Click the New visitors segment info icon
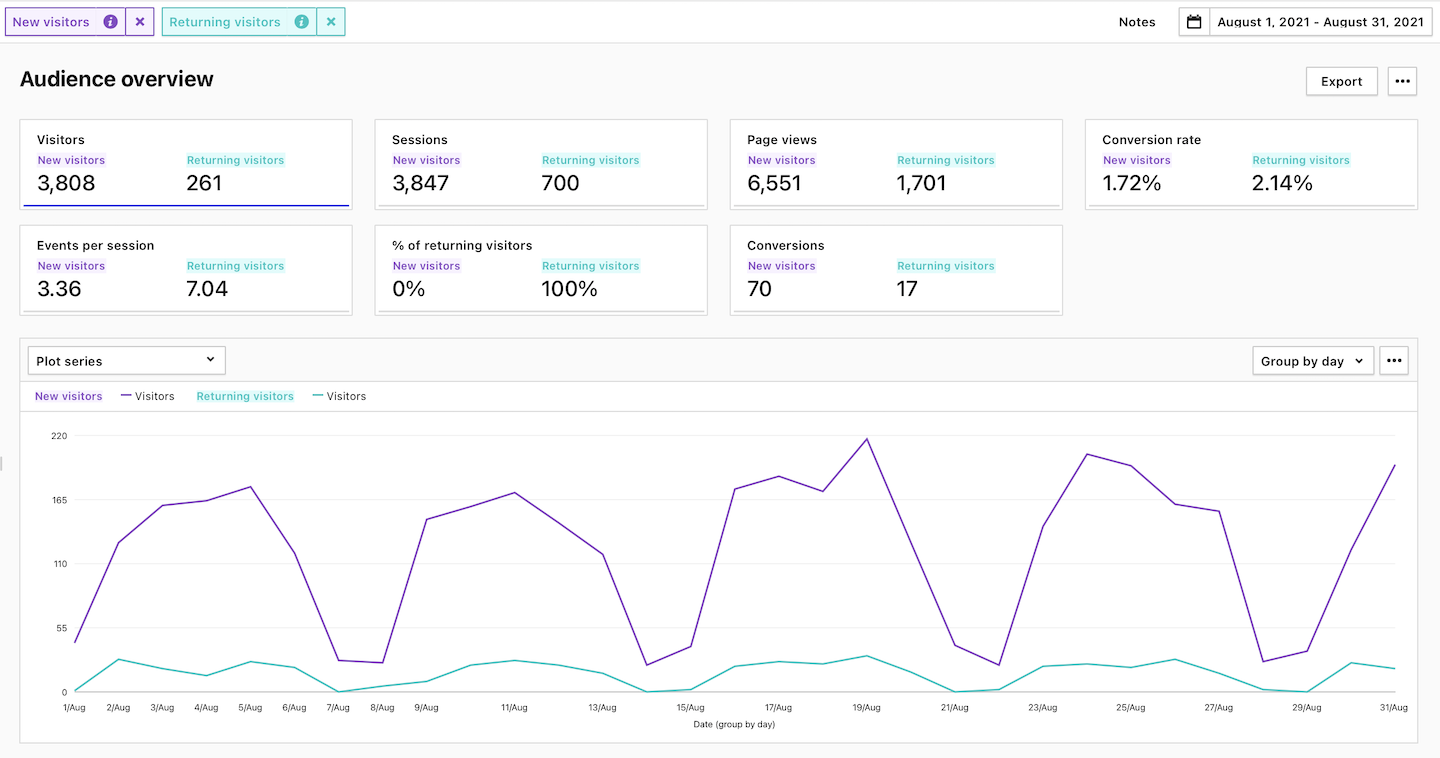 pyautogui.click(x=111, y=22)
